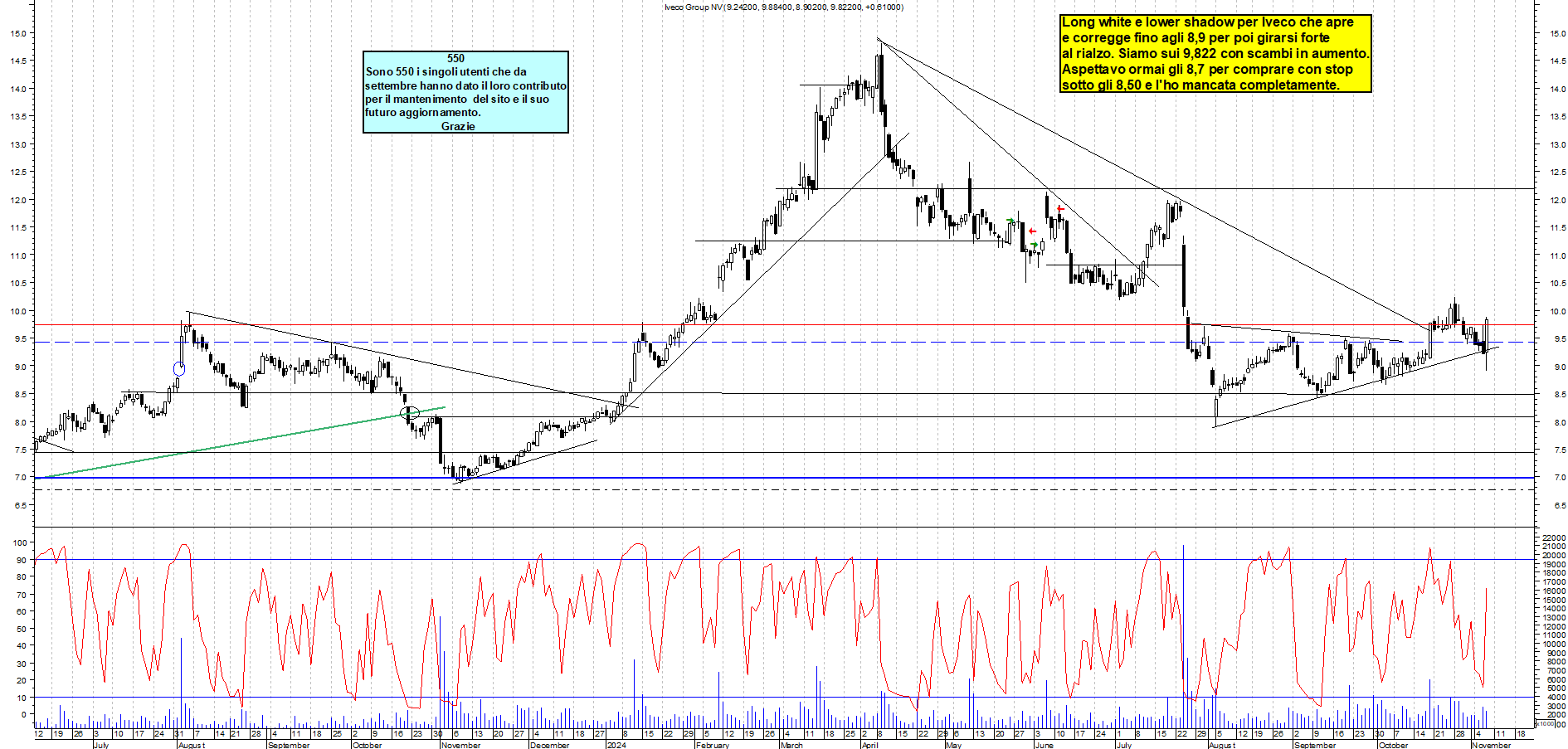
Task: Click the word Grazie in cyan box
Action: coord(458,126)
